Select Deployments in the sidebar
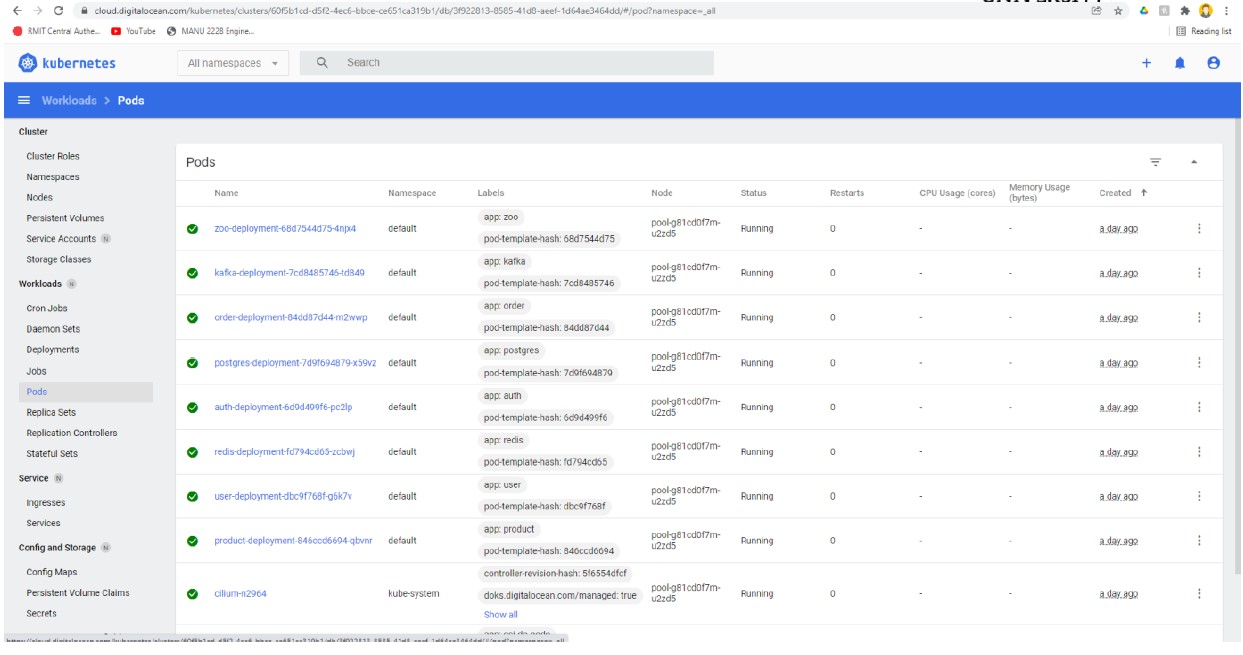 point(52,350)
